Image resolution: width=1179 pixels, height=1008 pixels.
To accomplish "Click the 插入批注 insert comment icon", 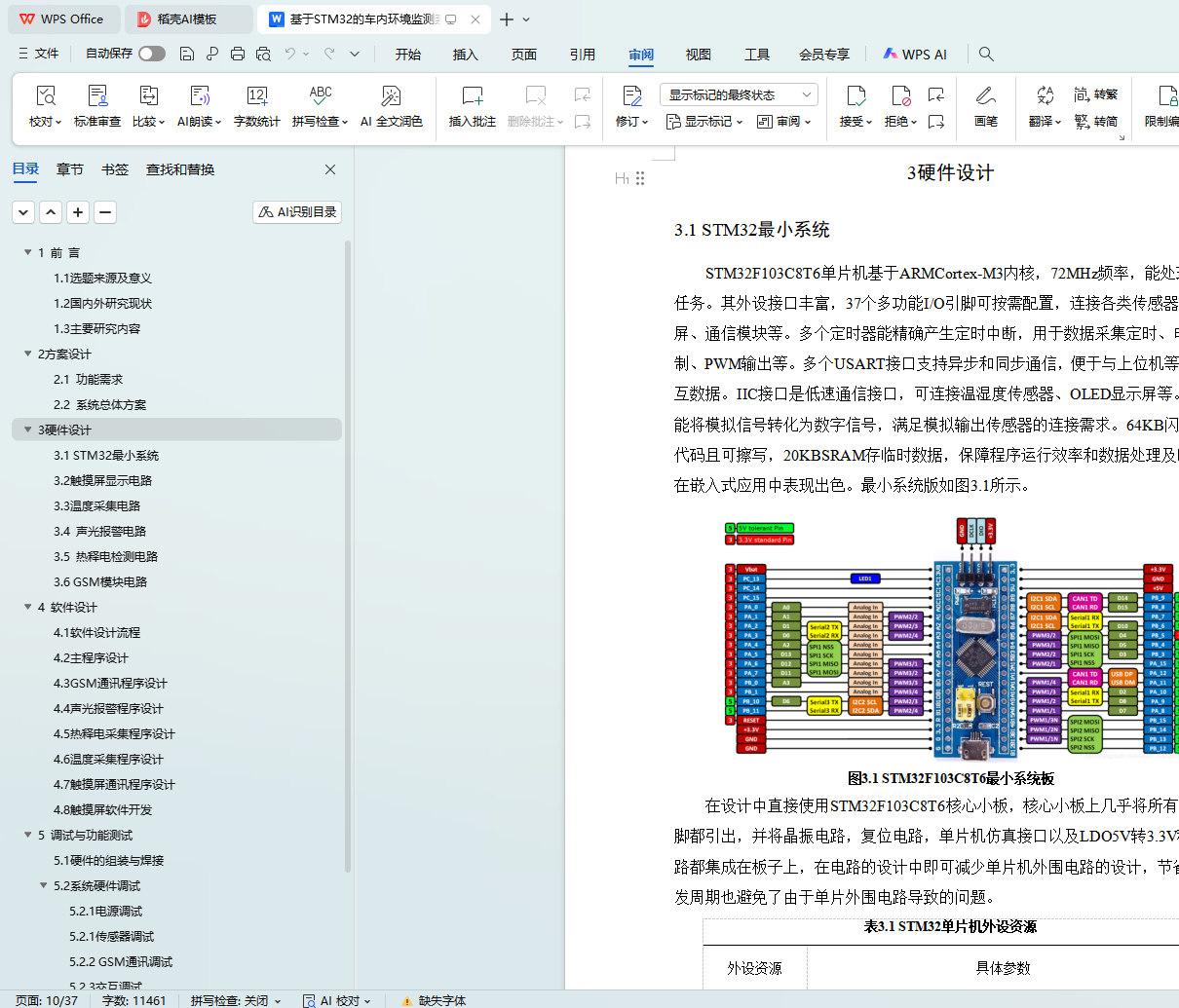I will click(472, 96).
